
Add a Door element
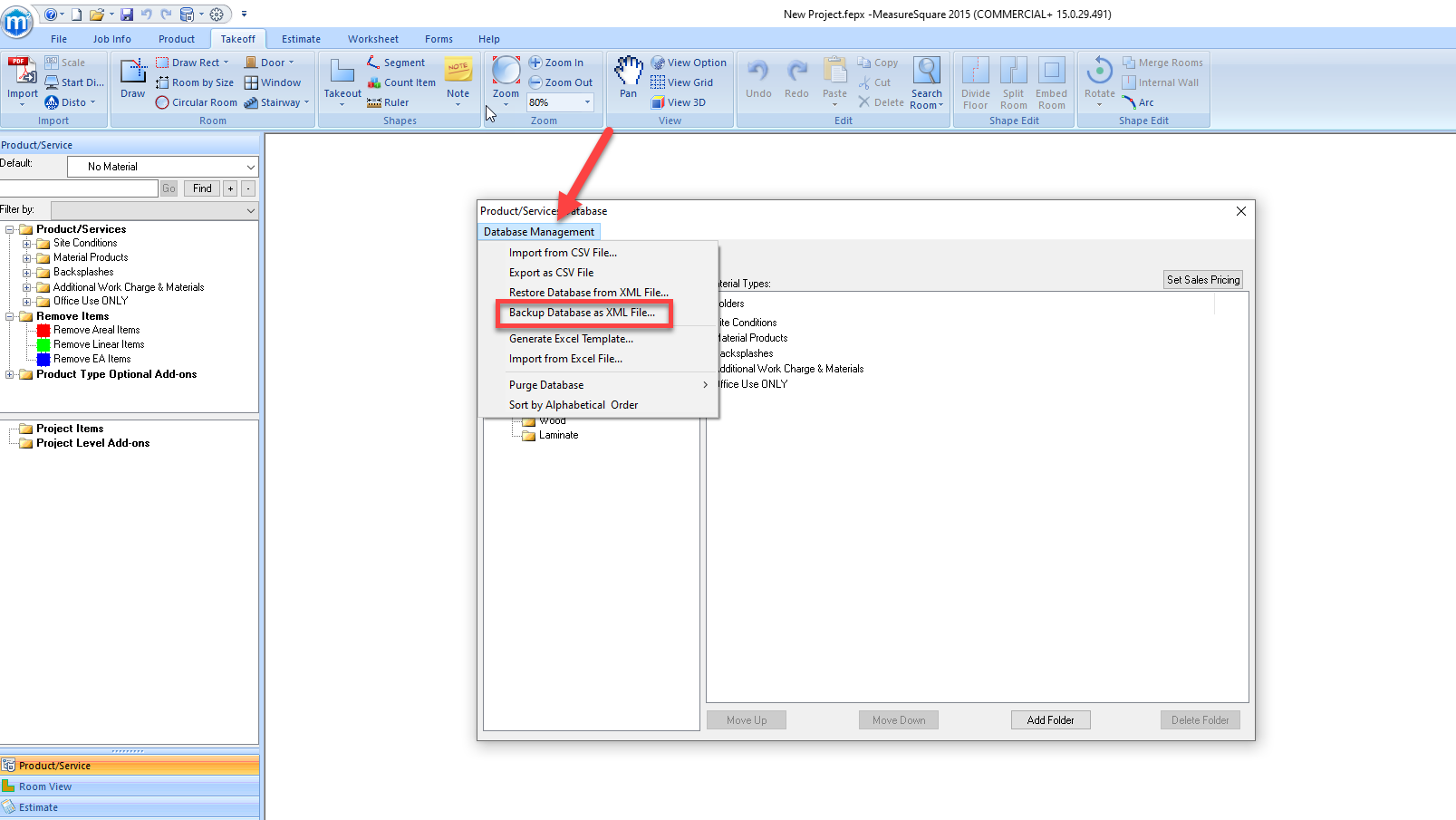coord(269,63)
